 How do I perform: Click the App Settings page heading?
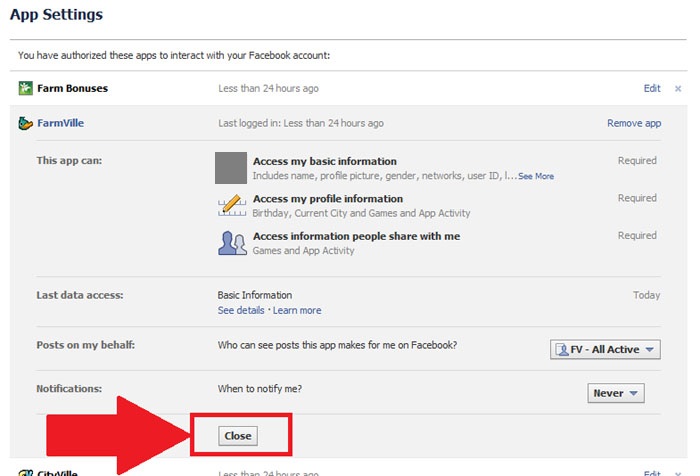pos(56,15)
